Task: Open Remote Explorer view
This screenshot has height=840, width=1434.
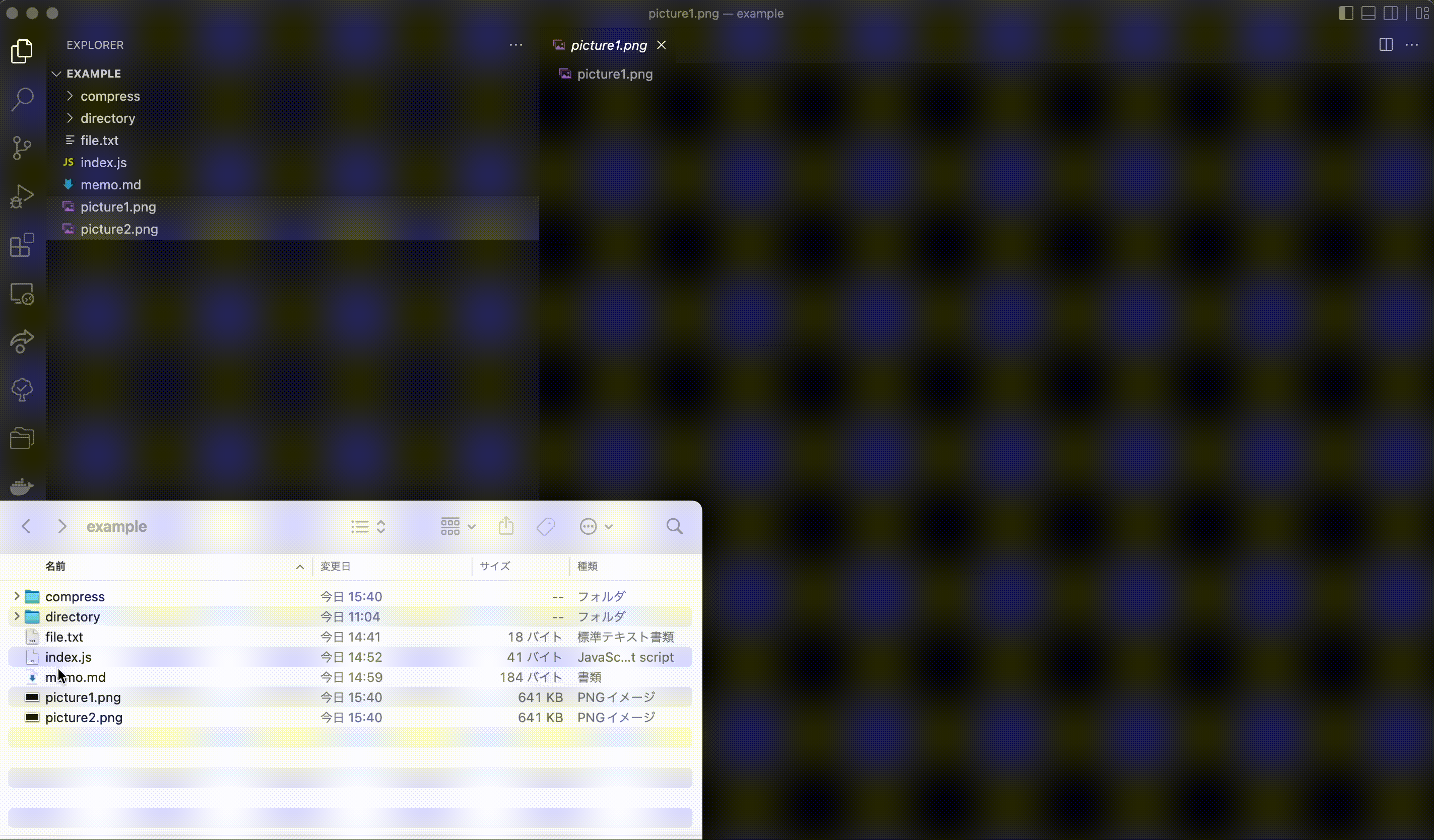Action: pyautogui.click(x=22, y=294)
